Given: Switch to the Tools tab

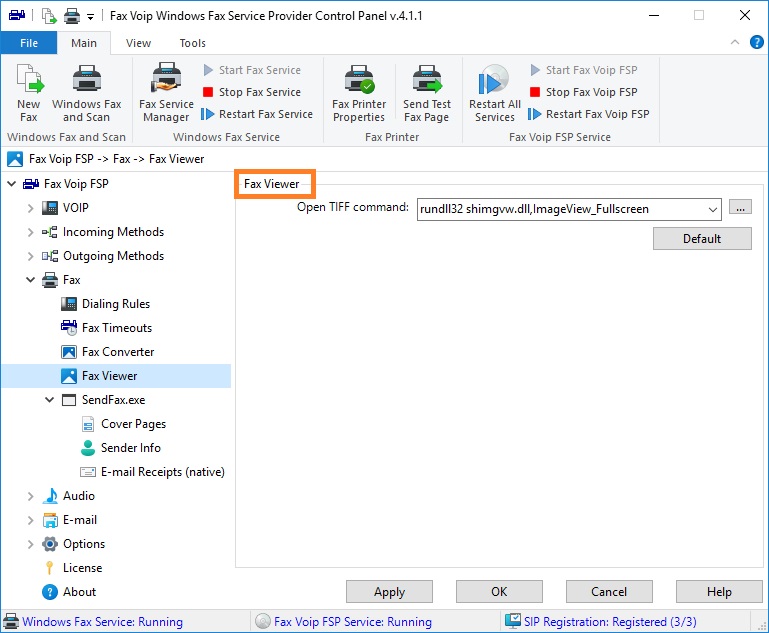Looking at the screenshot, I should 192,43.
